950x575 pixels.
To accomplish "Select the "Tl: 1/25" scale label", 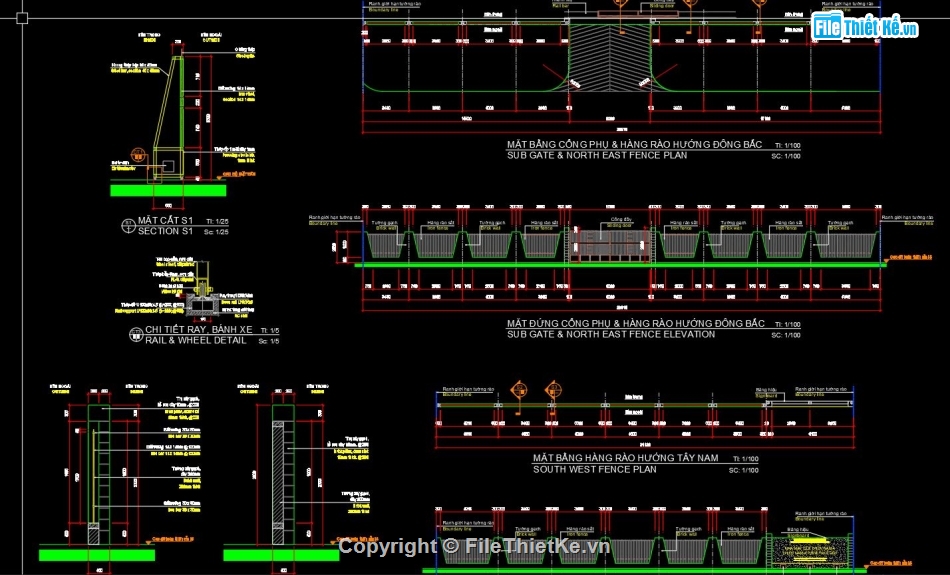I will point(217,222).
